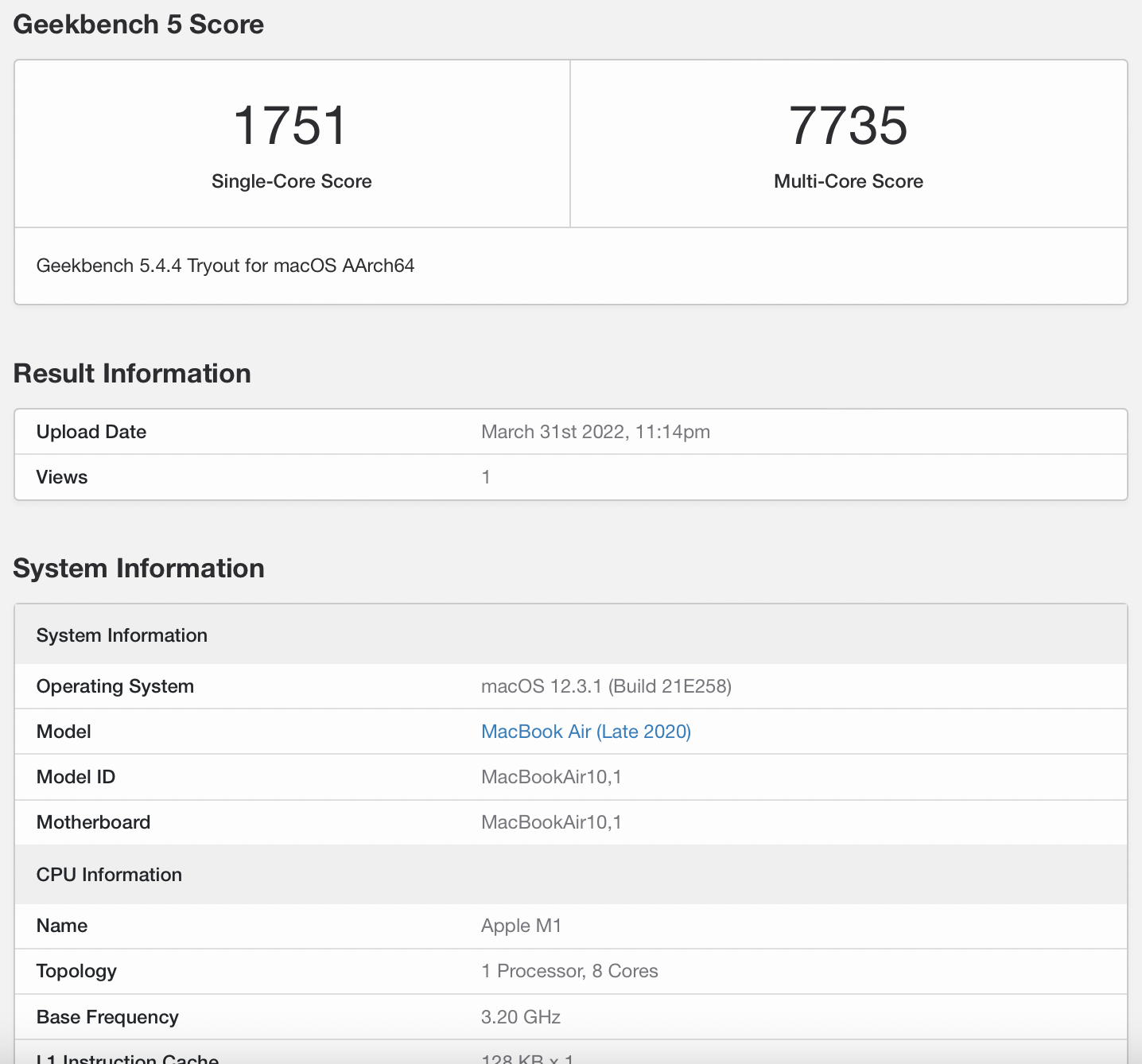Click the Motherboard label
This screenshot has width=1142, height=1064.
93,822
